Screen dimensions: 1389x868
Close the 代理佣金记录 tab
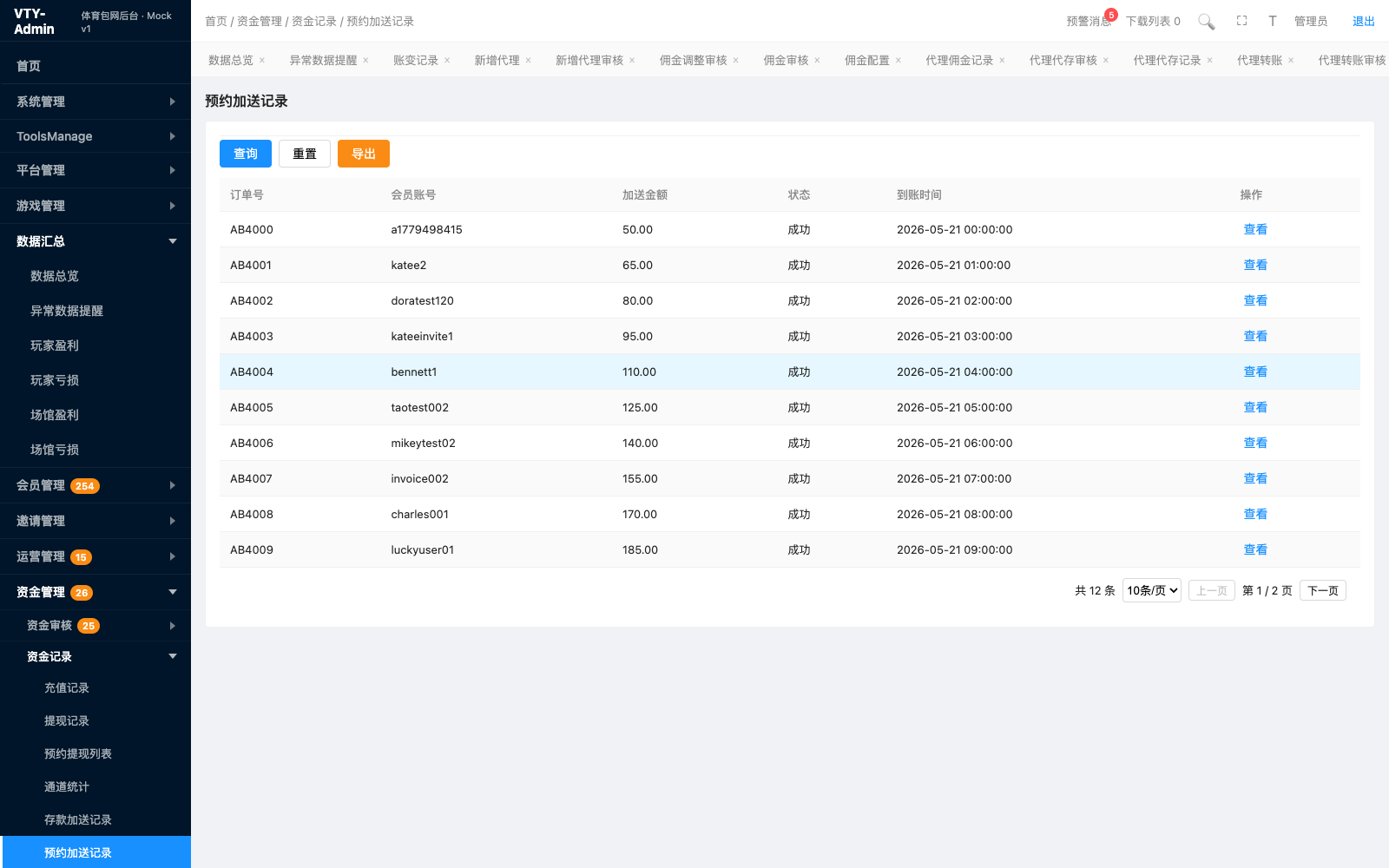1002,61
